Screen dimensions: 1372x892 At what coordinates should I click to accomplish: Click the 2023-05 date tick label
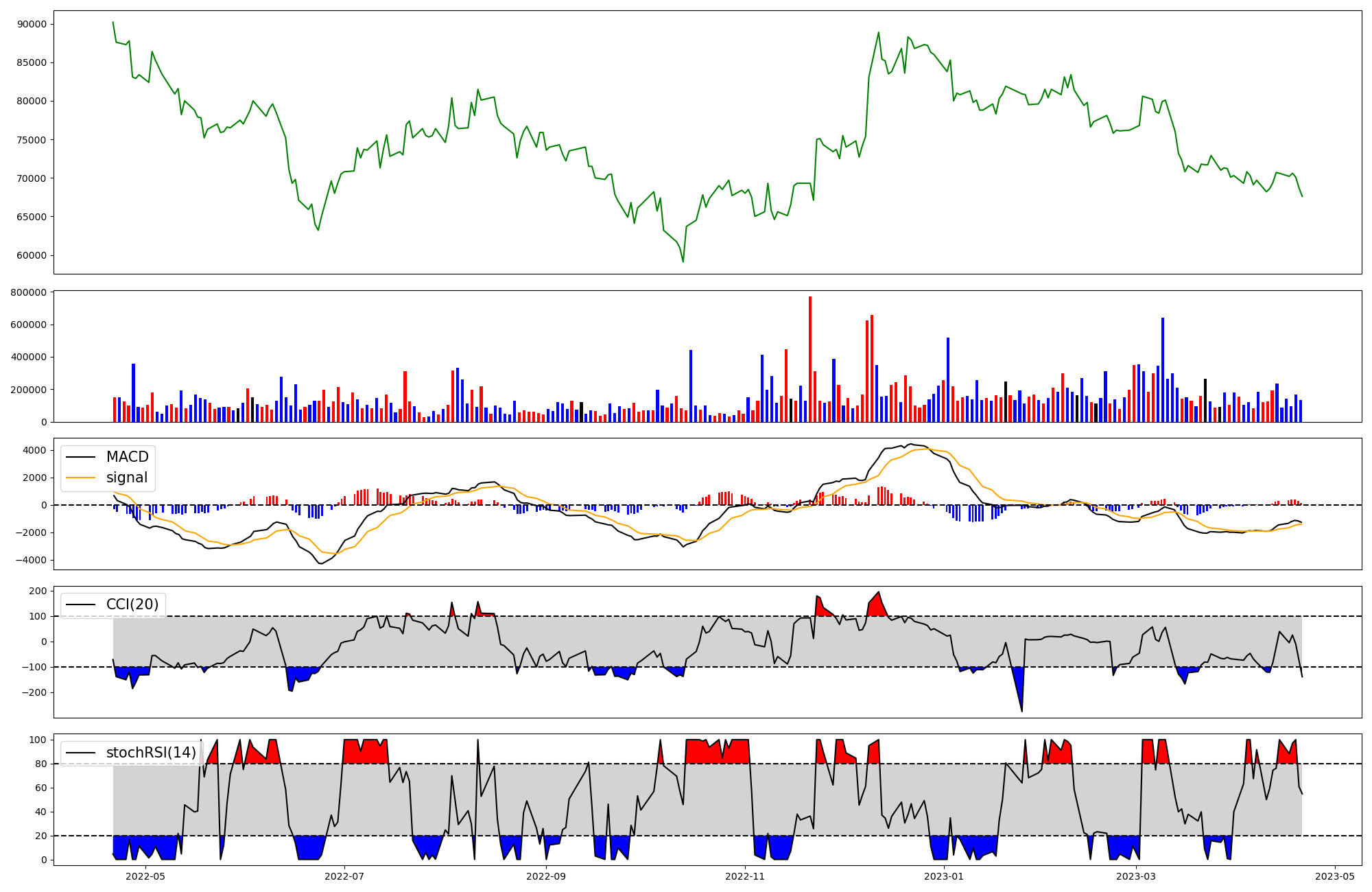[1335, 876]
